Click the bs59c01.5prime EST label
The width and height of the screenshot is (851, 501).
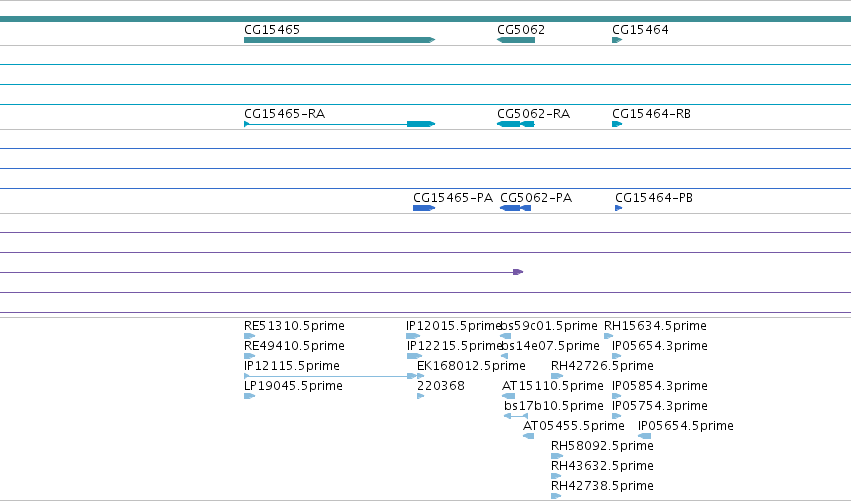549,326
